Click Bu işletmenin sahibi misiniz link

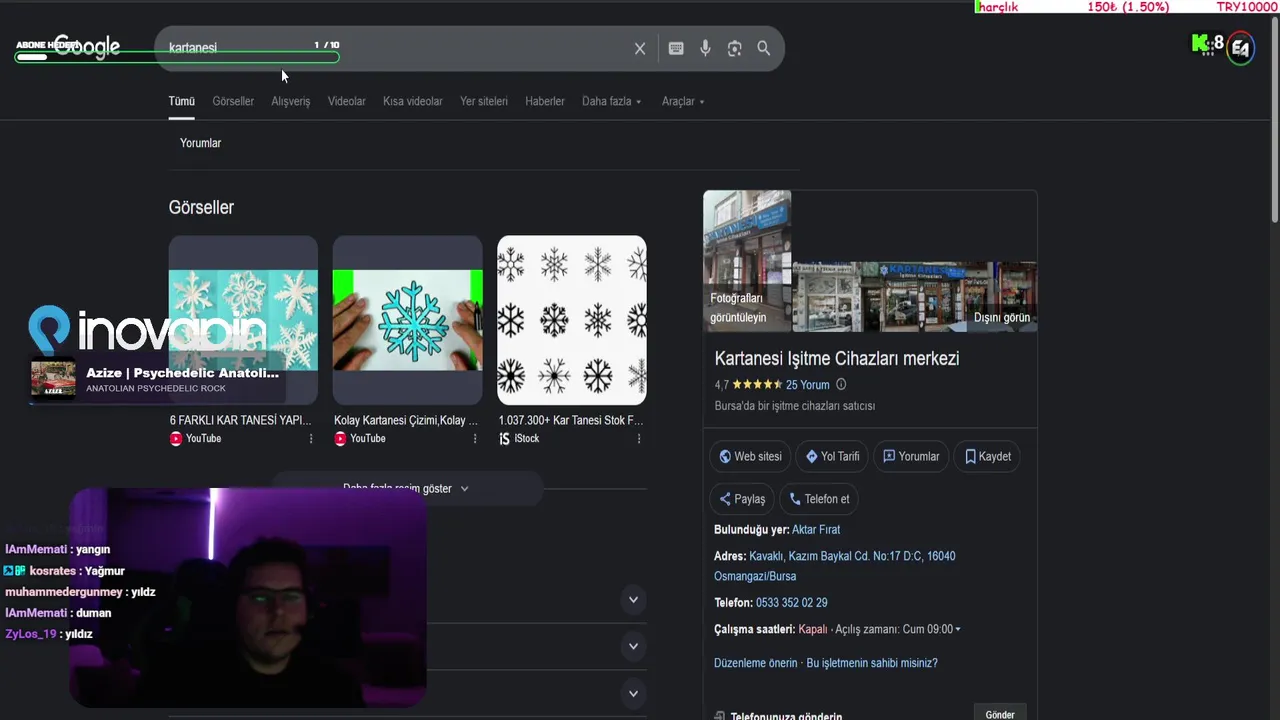(872, 663)
